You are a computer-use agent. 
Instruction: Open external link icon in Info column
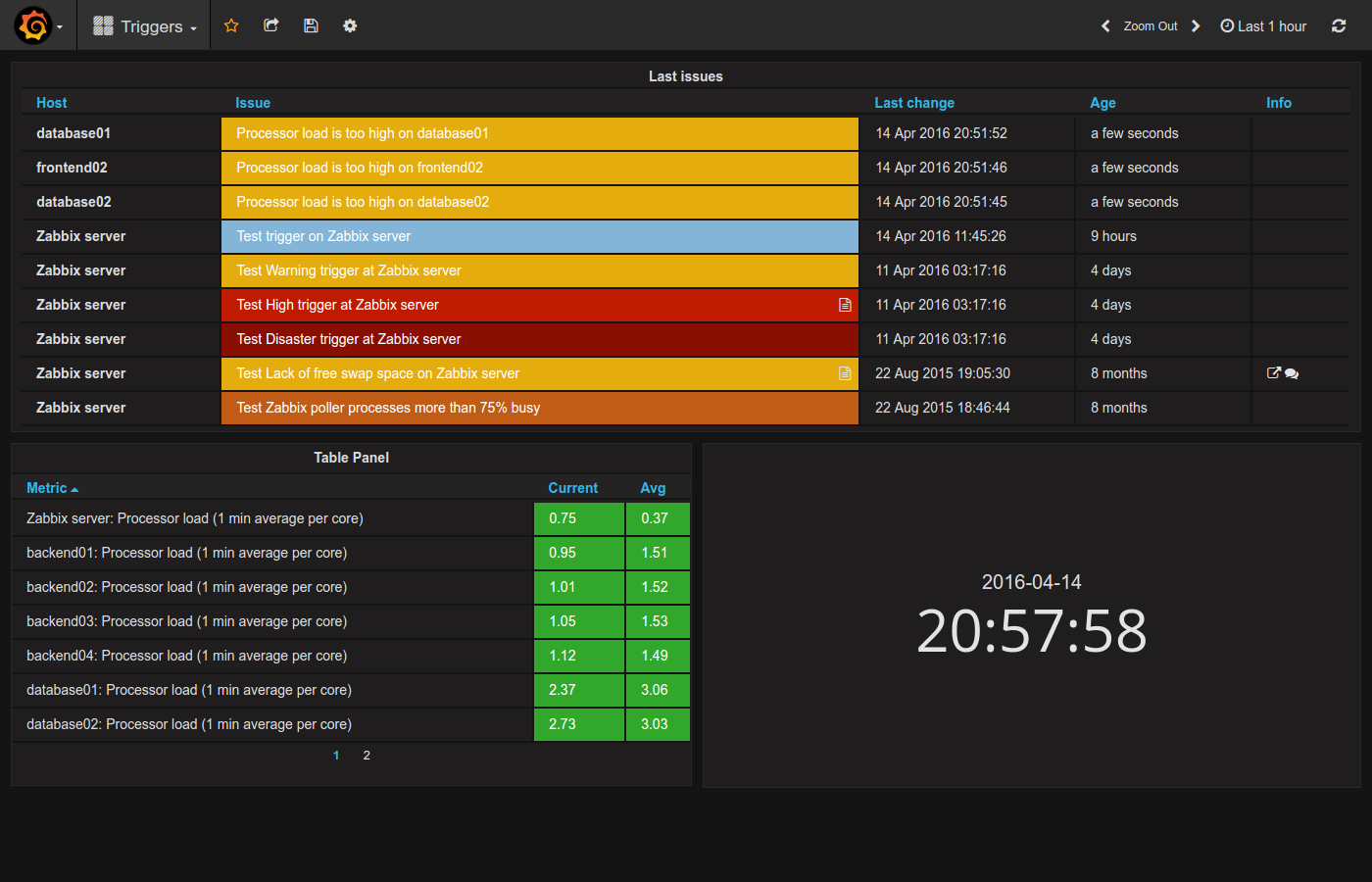pos(1273,372)
